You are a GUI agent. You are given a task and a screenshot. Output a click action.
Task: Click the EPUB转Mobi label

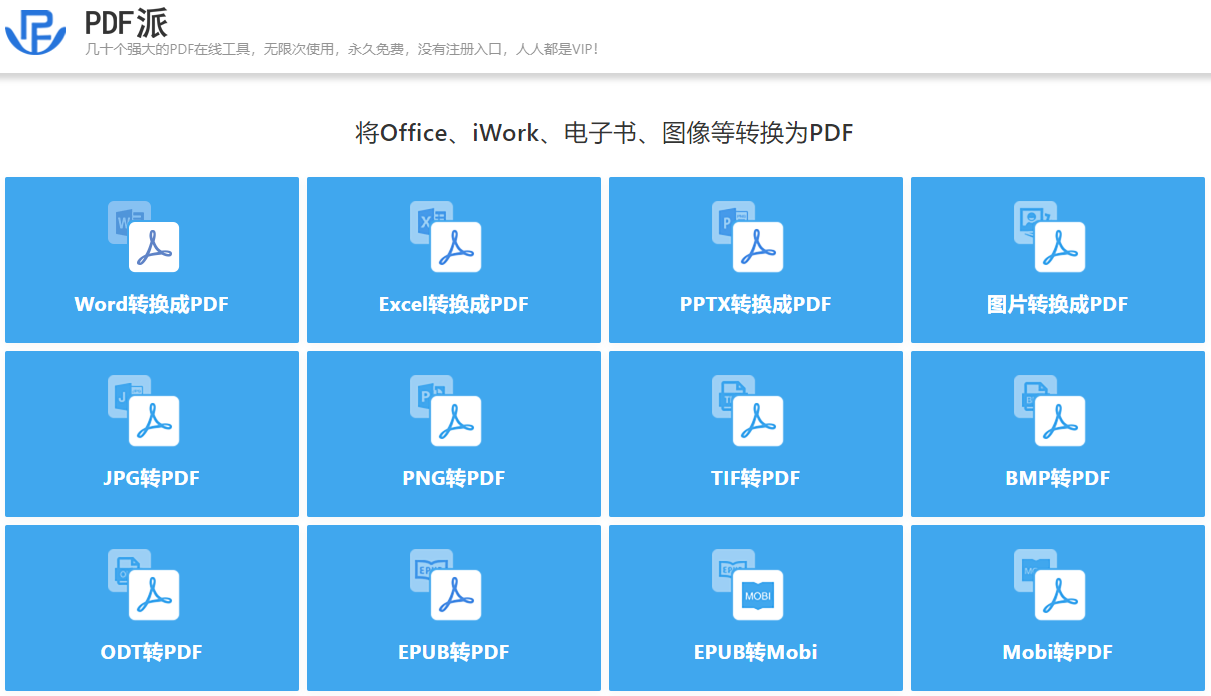[x=756, y=653]
